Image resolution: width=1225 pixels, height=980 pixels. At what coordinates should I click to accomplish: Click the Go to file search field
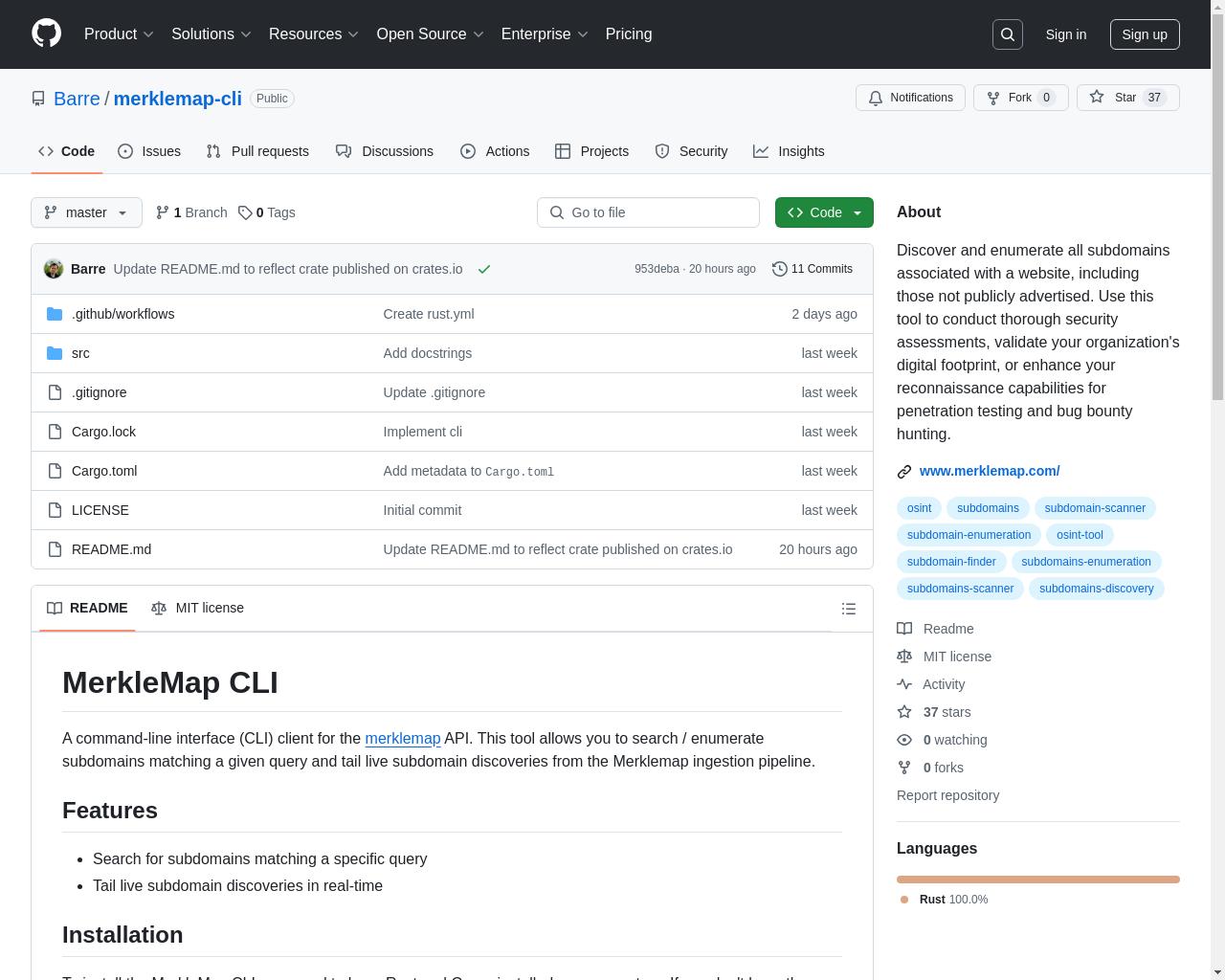[648, 212]
